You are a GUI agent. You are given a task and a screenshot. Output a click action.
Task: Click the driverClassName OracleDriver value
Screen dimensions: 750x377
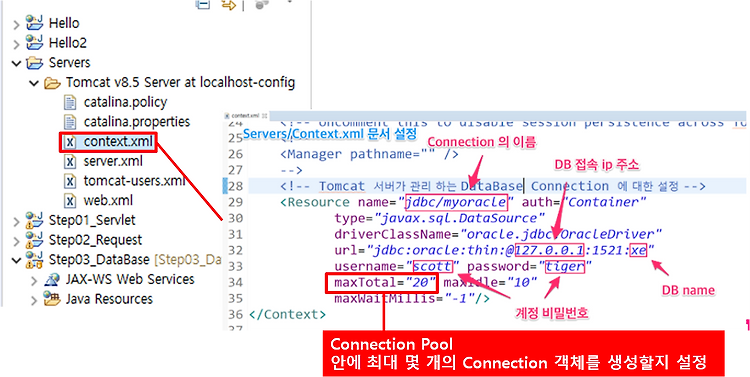[561, 234]
